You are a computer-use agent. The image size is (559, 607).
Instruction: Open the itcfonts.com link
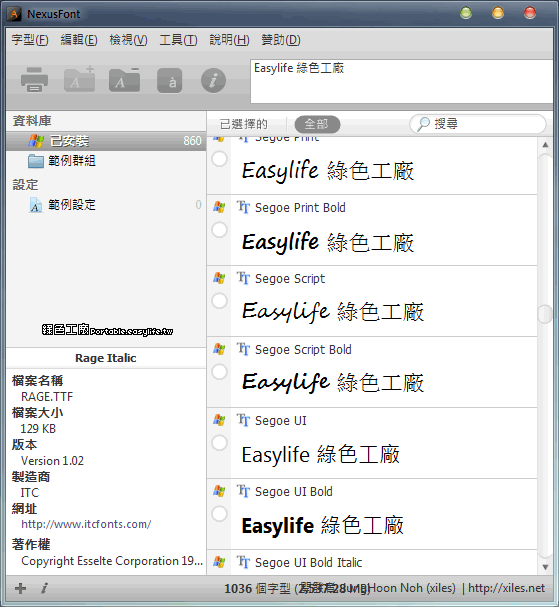click(x=86, y=524)
